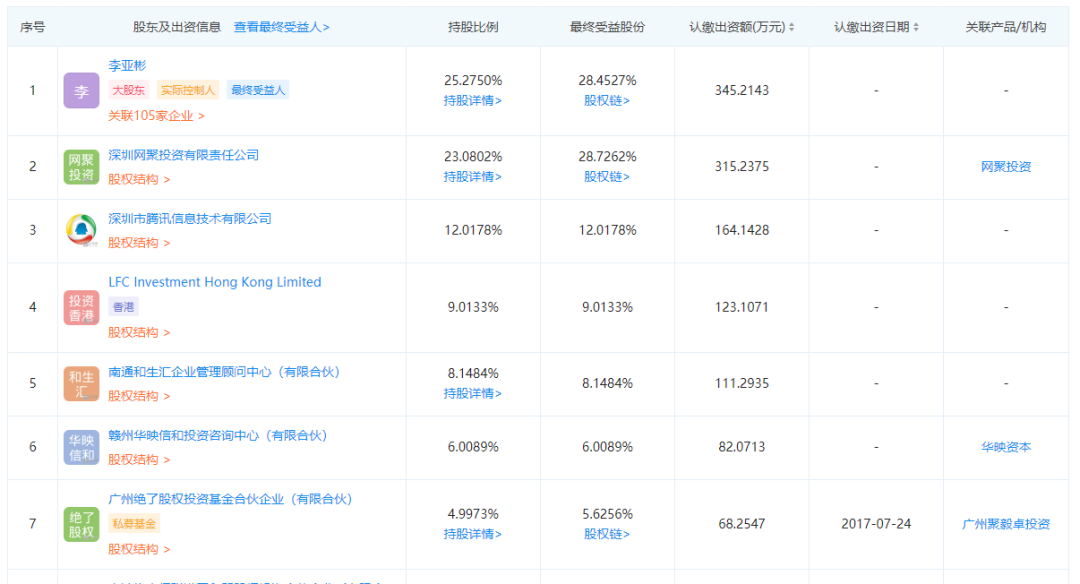
Task: Open 股权链 under 5.6256%
Action: [x=607, y=534]
